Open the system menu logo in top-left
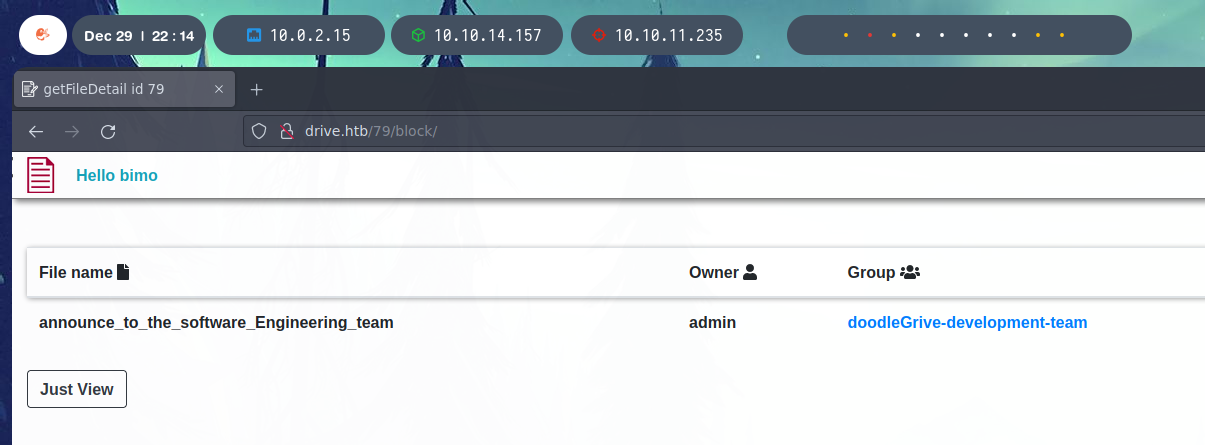The width and height of the screenshot is (1205, 445). coord(43,35)
